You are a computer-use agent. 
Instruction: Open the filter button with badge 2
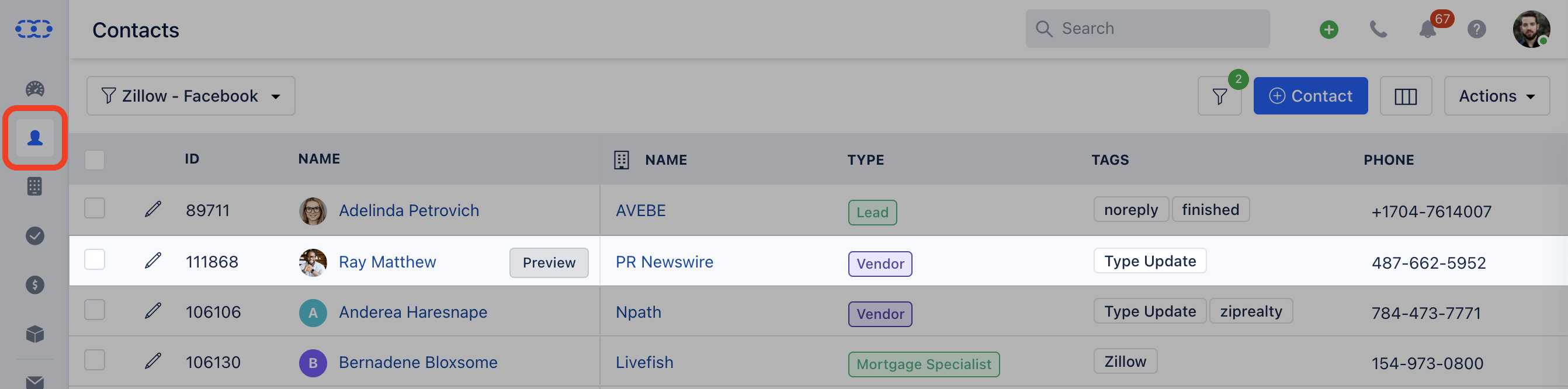click(1219, 96)
